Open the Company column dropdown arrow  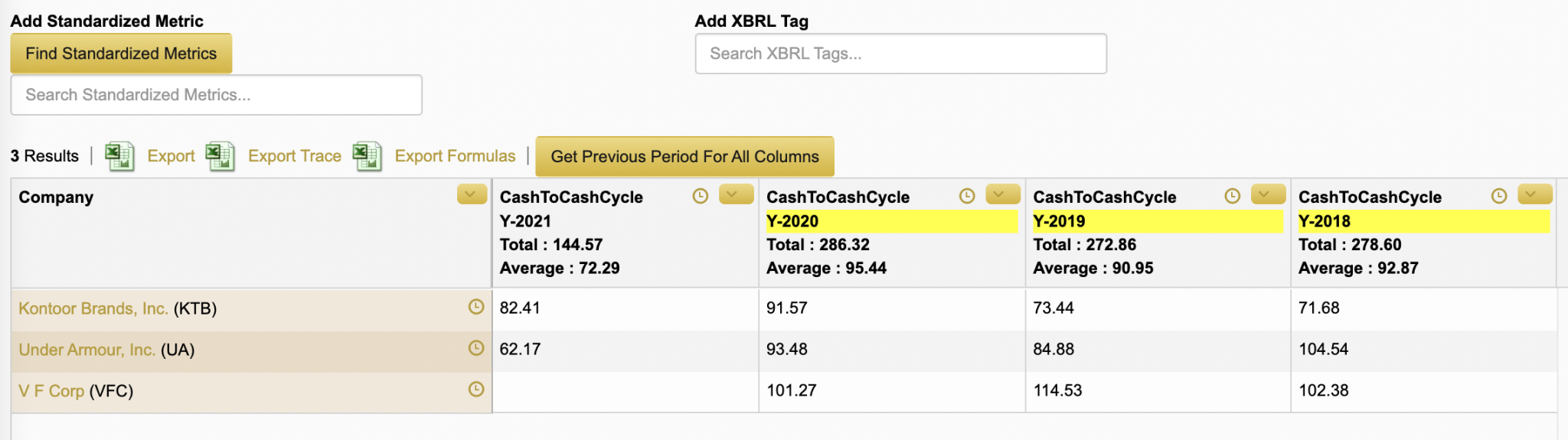point(472,194)
